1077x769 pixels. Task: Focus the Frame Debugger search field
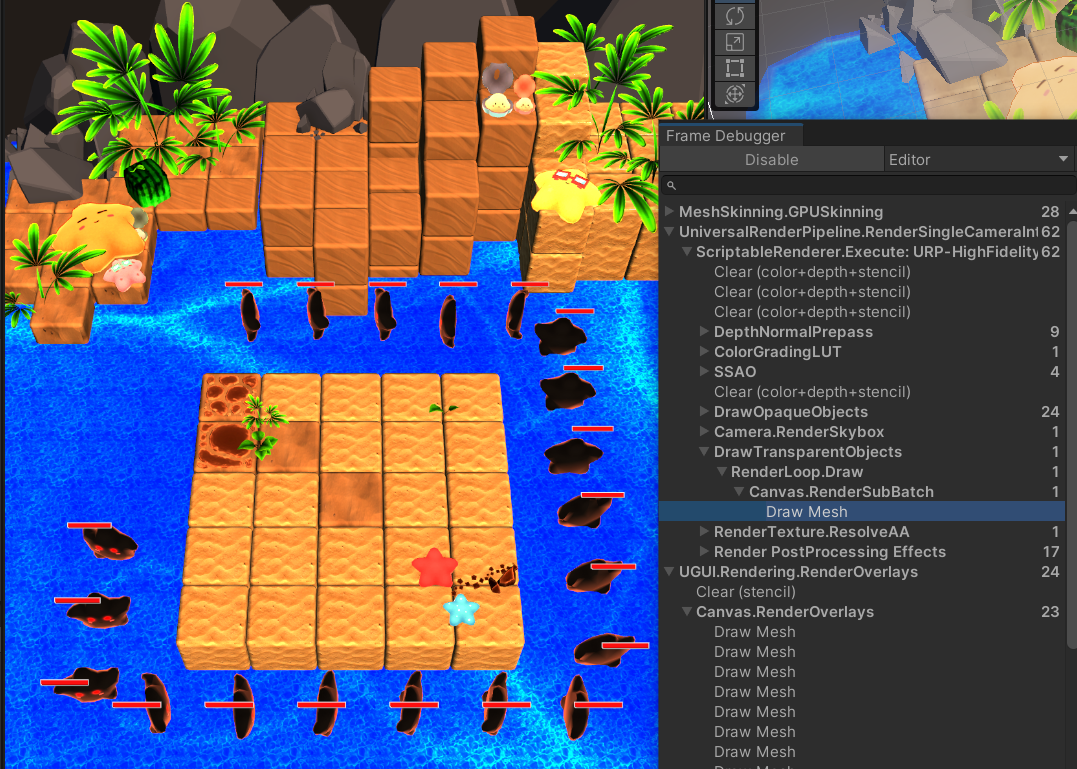tap(868, 185)
